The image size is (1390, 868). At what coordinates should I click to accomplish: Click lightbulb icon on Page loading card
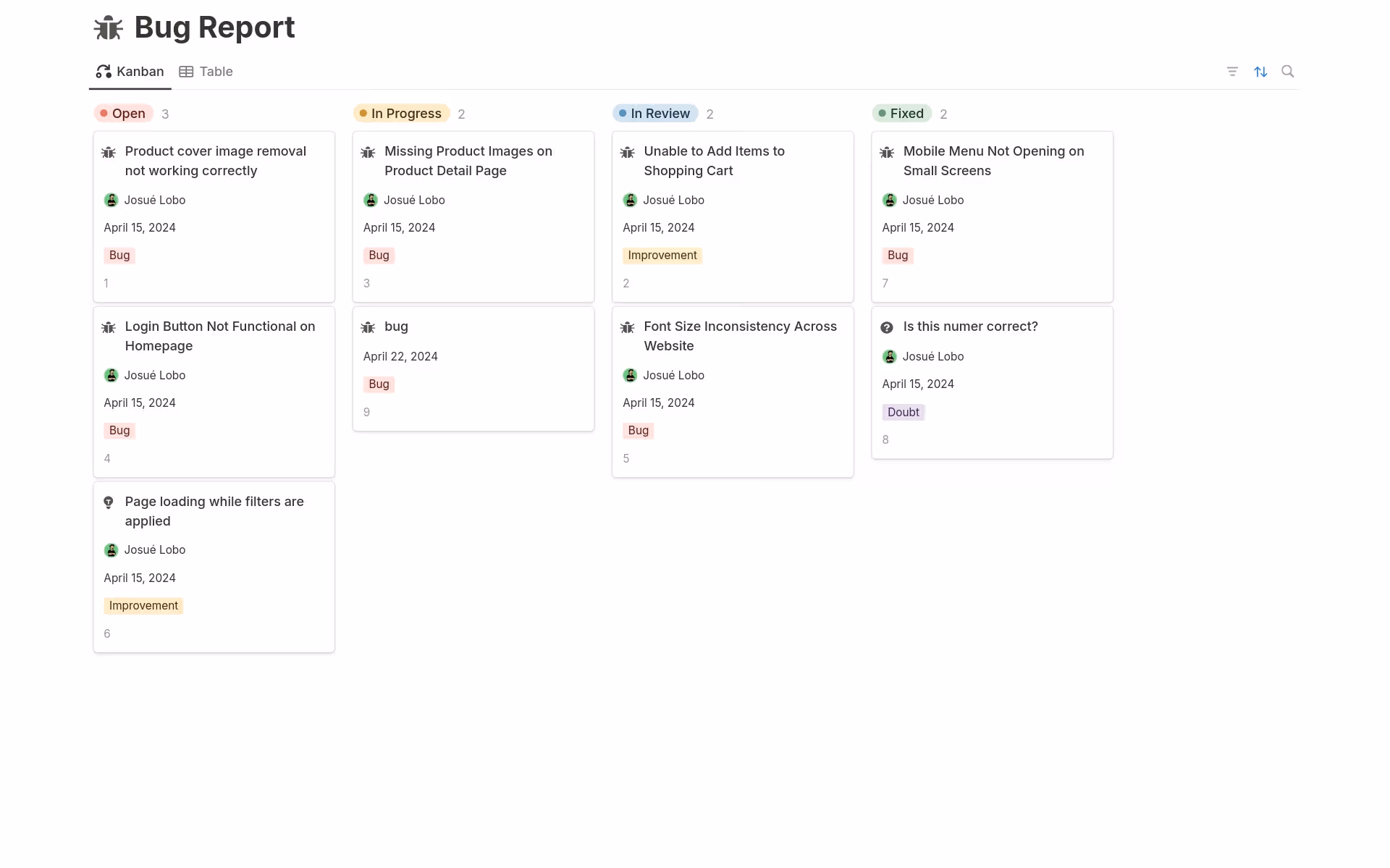[109, 502]
